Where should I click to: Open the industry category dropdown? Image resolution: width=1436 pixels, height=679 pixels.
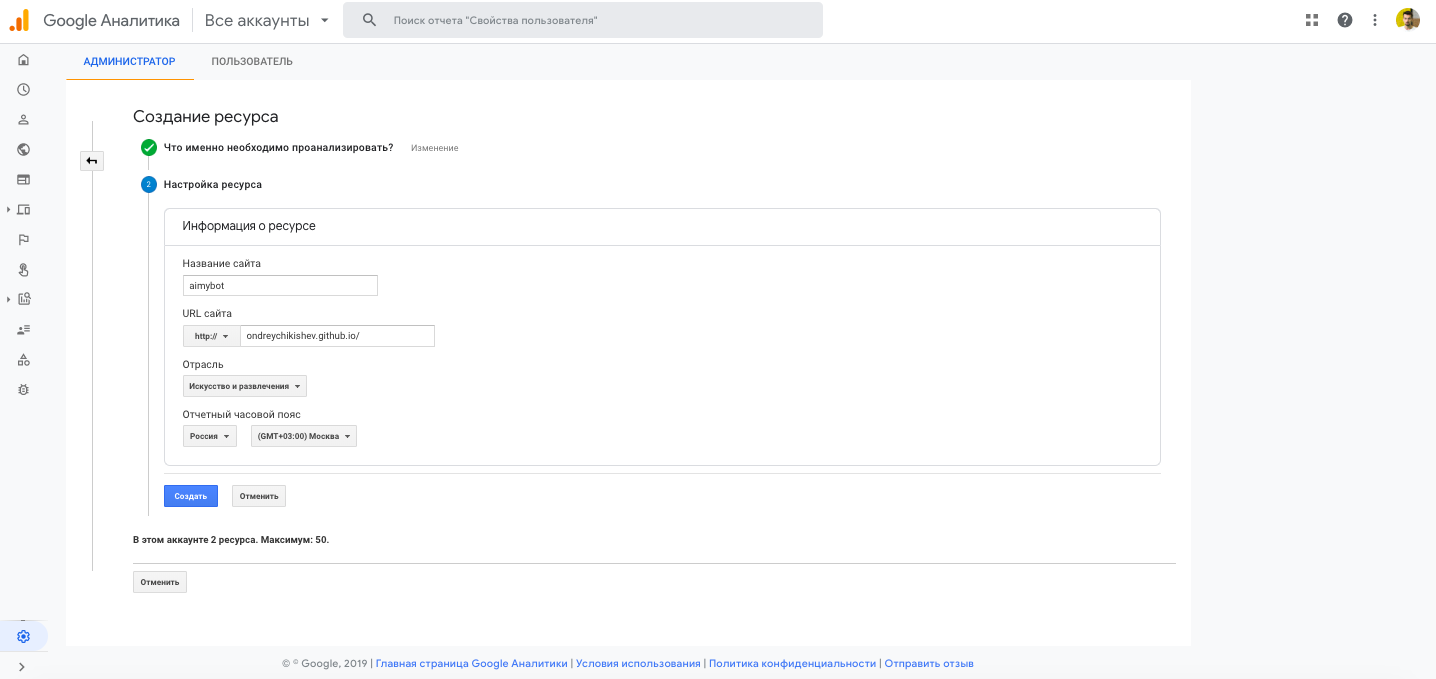[244, 386]
